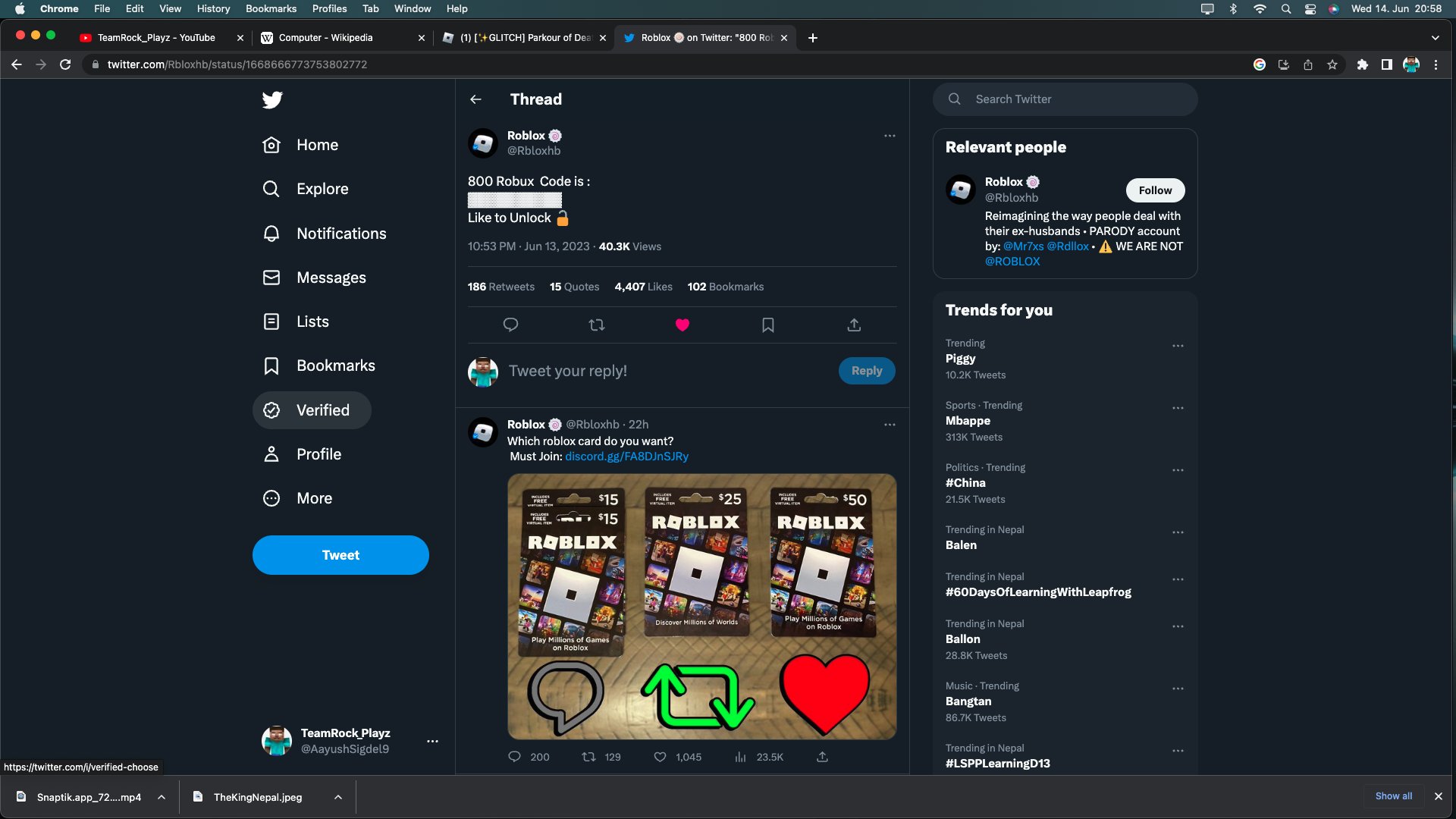View the 15 Quotes list

pos(574,287)
